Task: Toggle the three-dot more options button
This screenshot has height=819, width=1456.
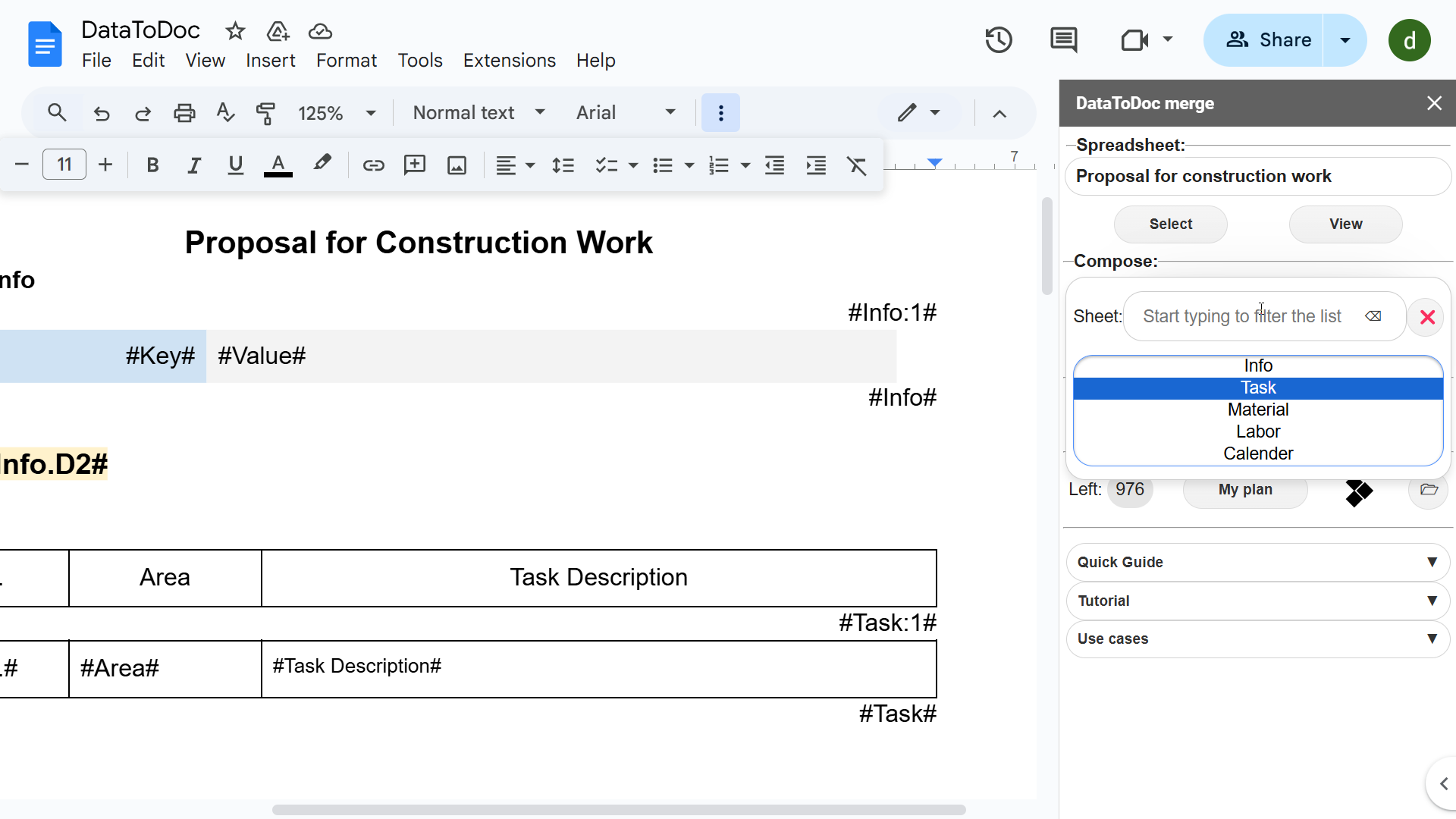Action: tap(720, 113)
